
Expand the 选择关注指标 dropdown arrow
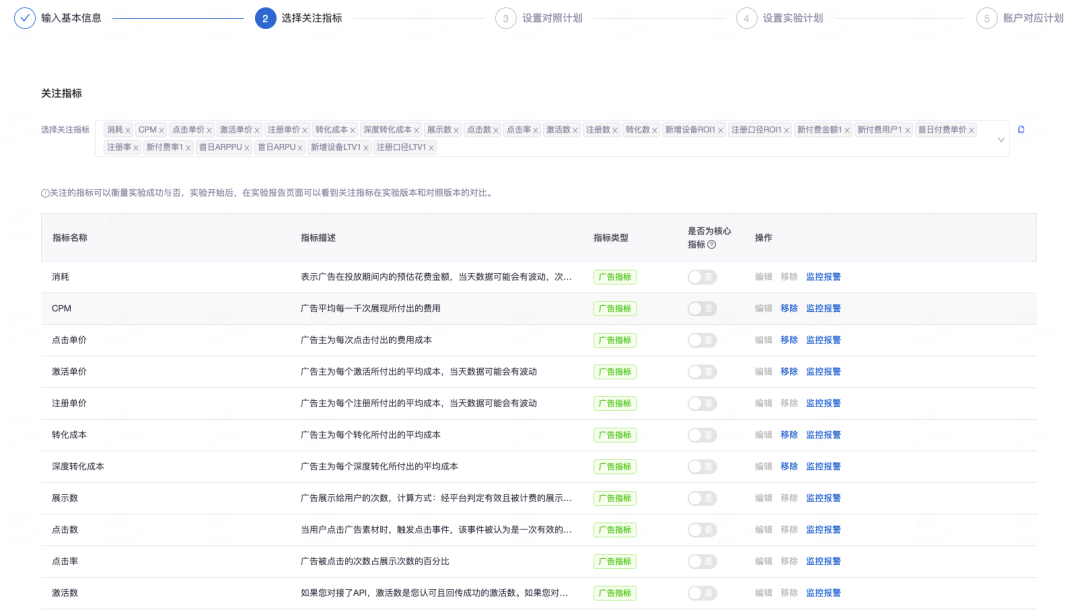pyautogui.click(x=1001, y=139)
